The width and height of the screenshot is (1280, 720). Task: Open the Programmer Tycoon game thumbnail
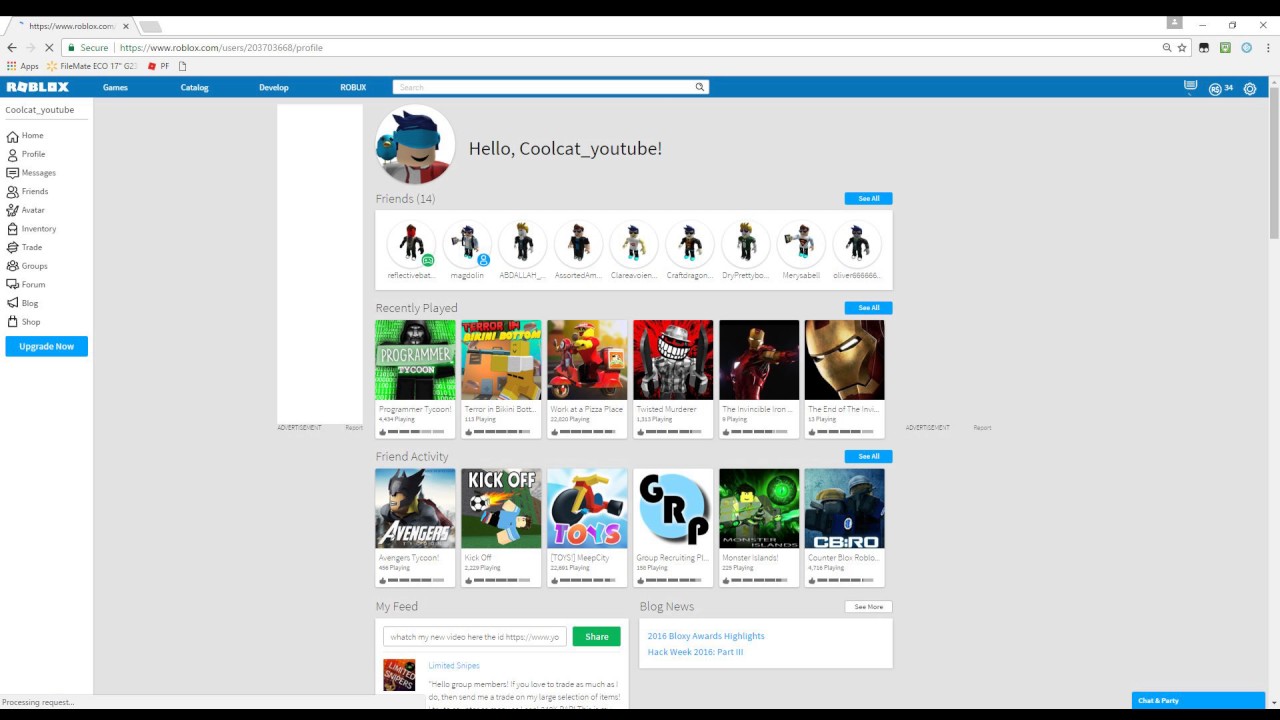[x=415, y=360]
